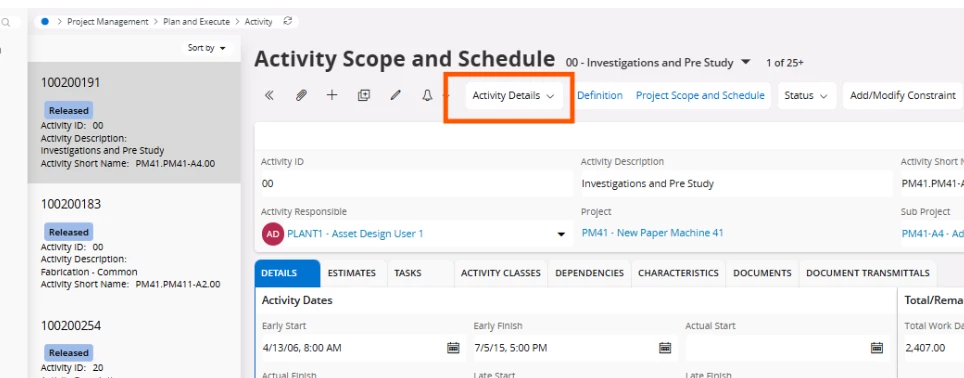The image size is (964, 378).
Task: Open notifications bell icon in the toolbar
Action: [x=427, y=95]
